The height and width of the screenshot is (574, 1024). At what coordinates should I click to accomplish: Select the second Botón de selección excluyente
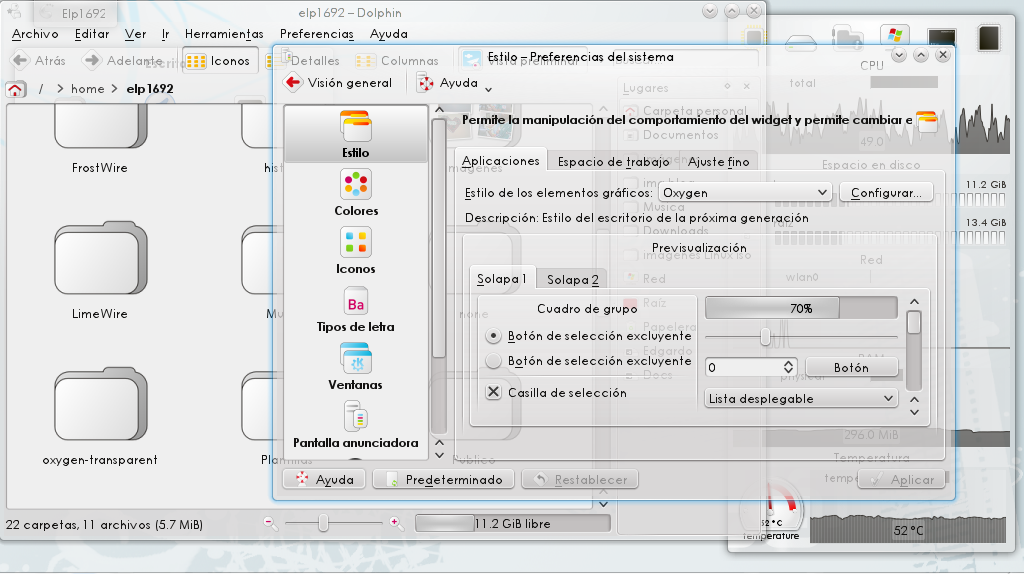(x=493, y=361)
